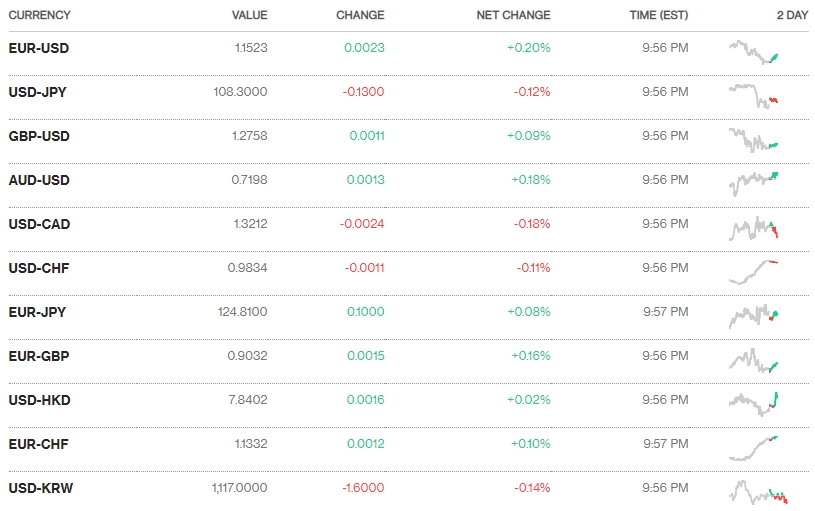This screenshot has width=815, height=511.
Task: Sort by the VALUE column header
Action: click(x=249, y=16)
